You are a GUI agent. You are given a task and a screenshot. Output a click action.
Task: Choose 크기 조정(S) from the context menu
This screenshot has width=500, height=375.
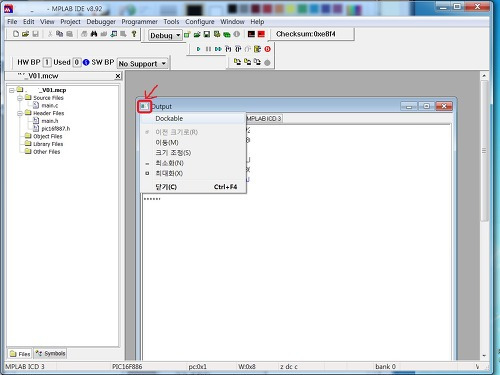[193, 153]
